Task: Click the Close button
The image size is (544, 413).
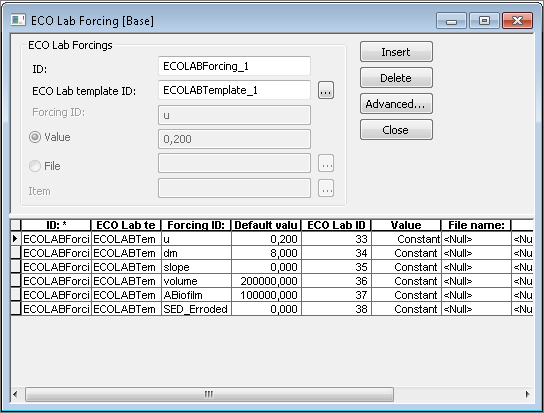Action: 396,130
